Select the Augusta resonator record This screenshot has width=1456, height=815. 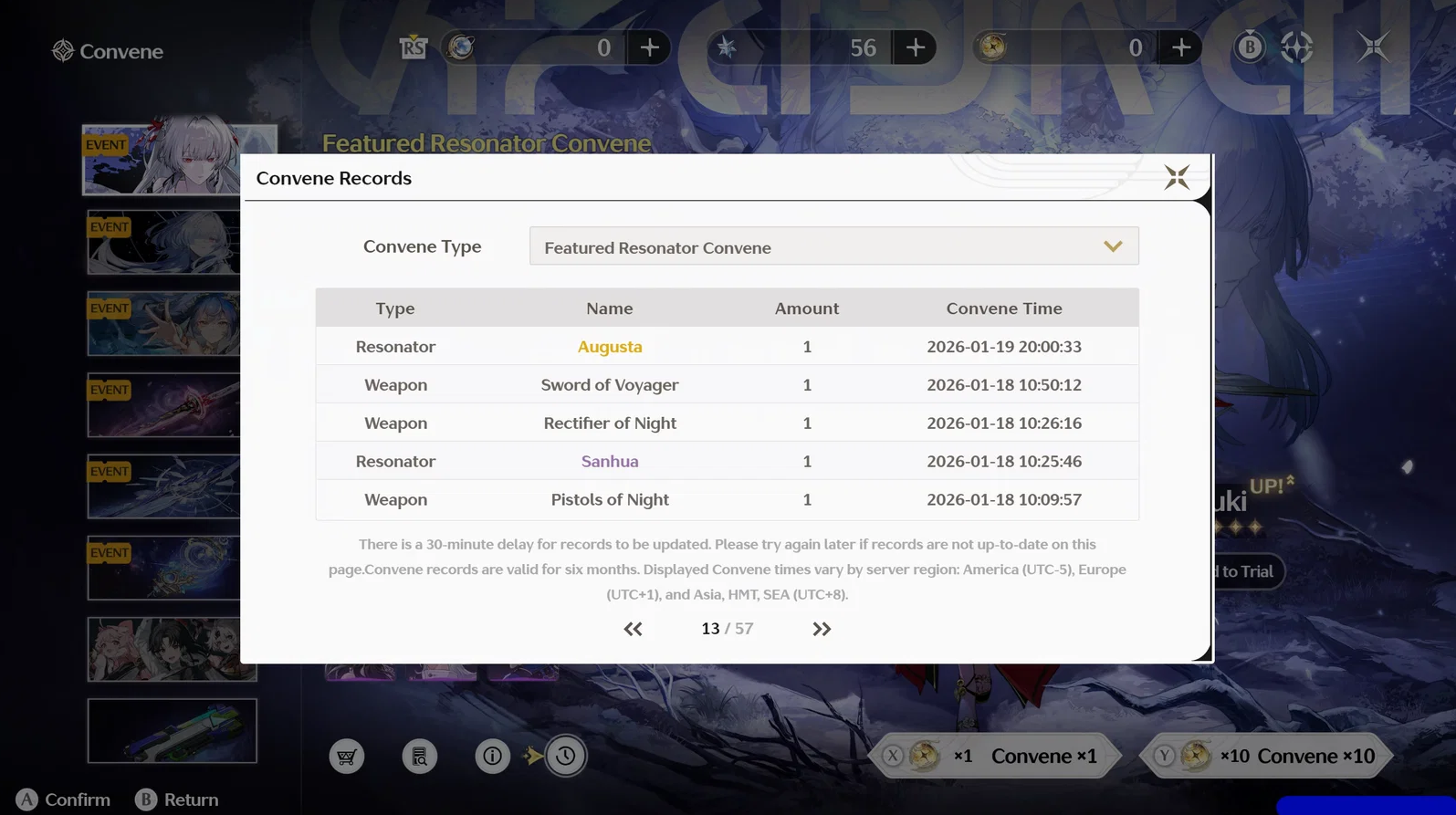728,347
